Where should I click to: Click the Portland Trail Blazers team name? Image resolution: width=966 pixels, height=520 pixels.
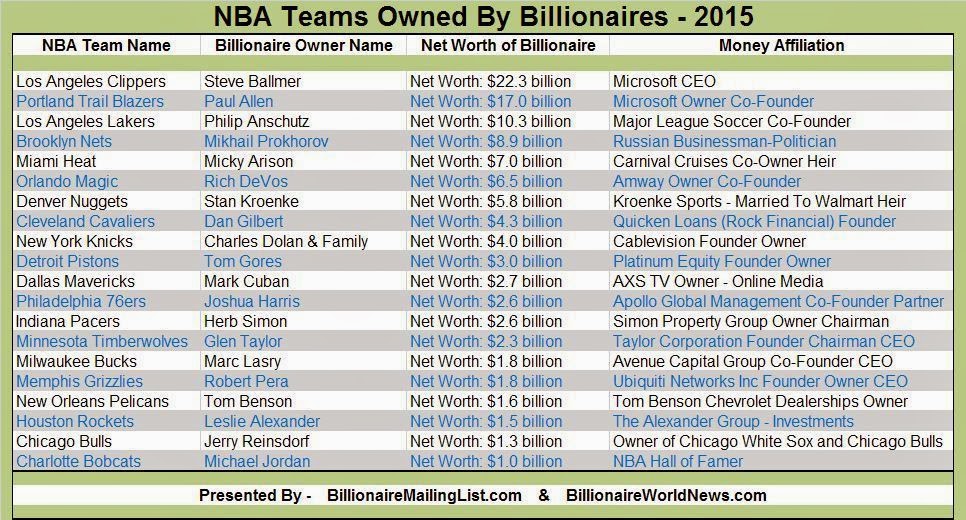(x=90, y=101)
